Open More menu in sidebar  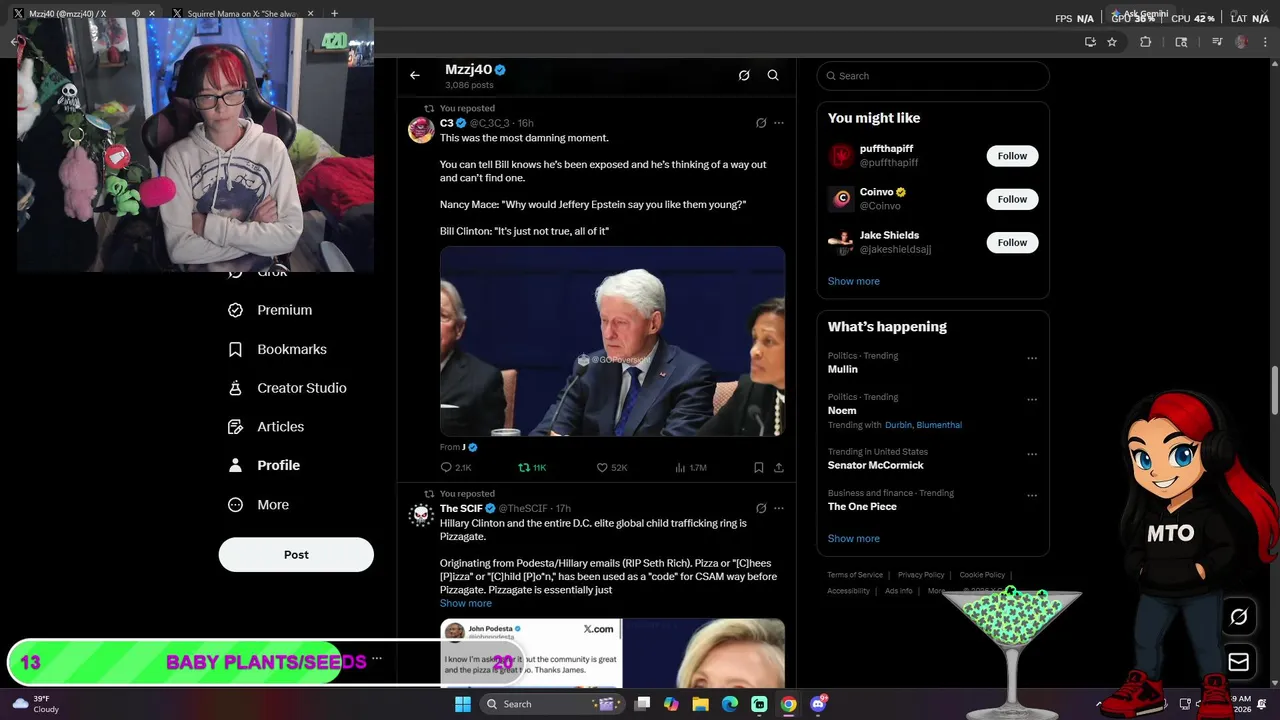[258, 505]
